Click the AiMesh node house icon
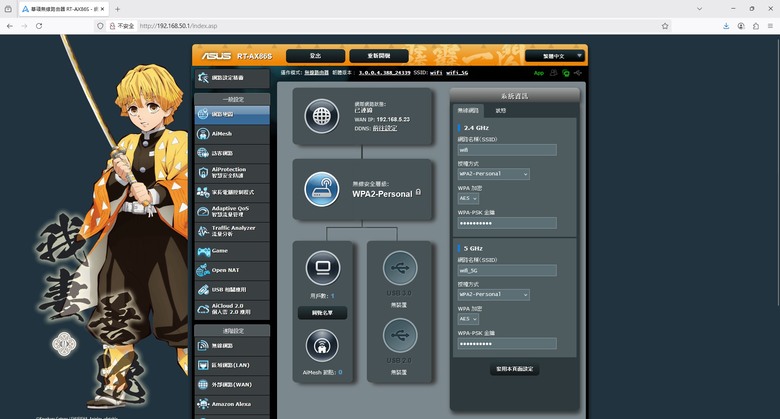780x419 pixels. point(322,345)
